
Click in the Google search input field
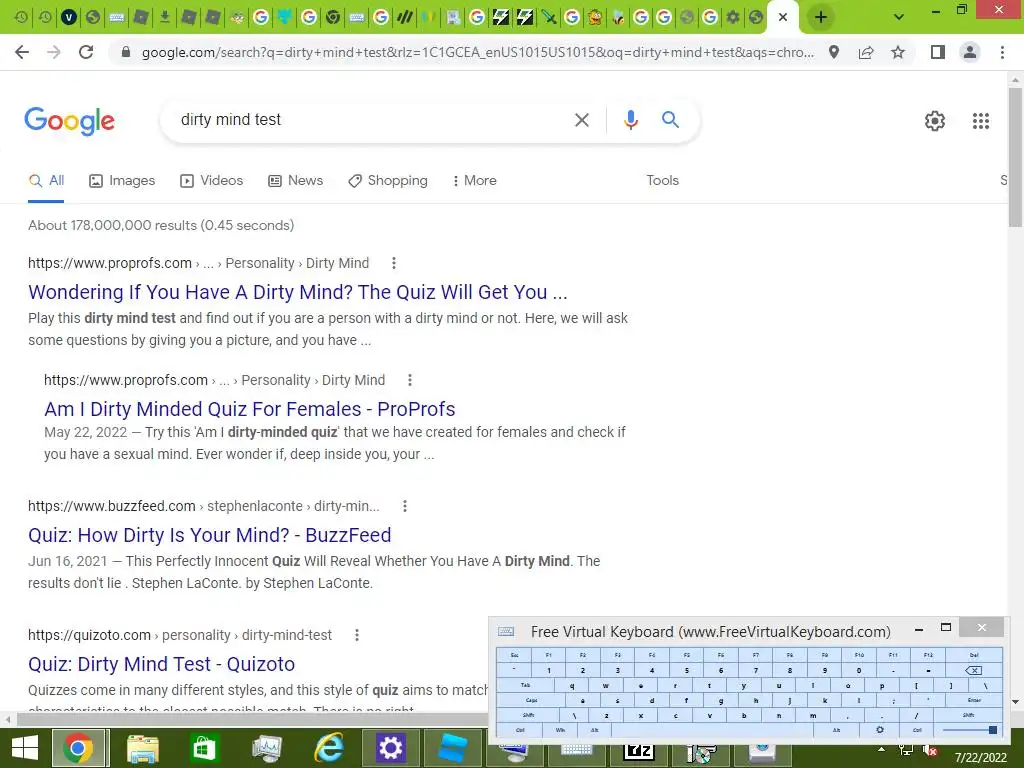[x=372, y=120]
